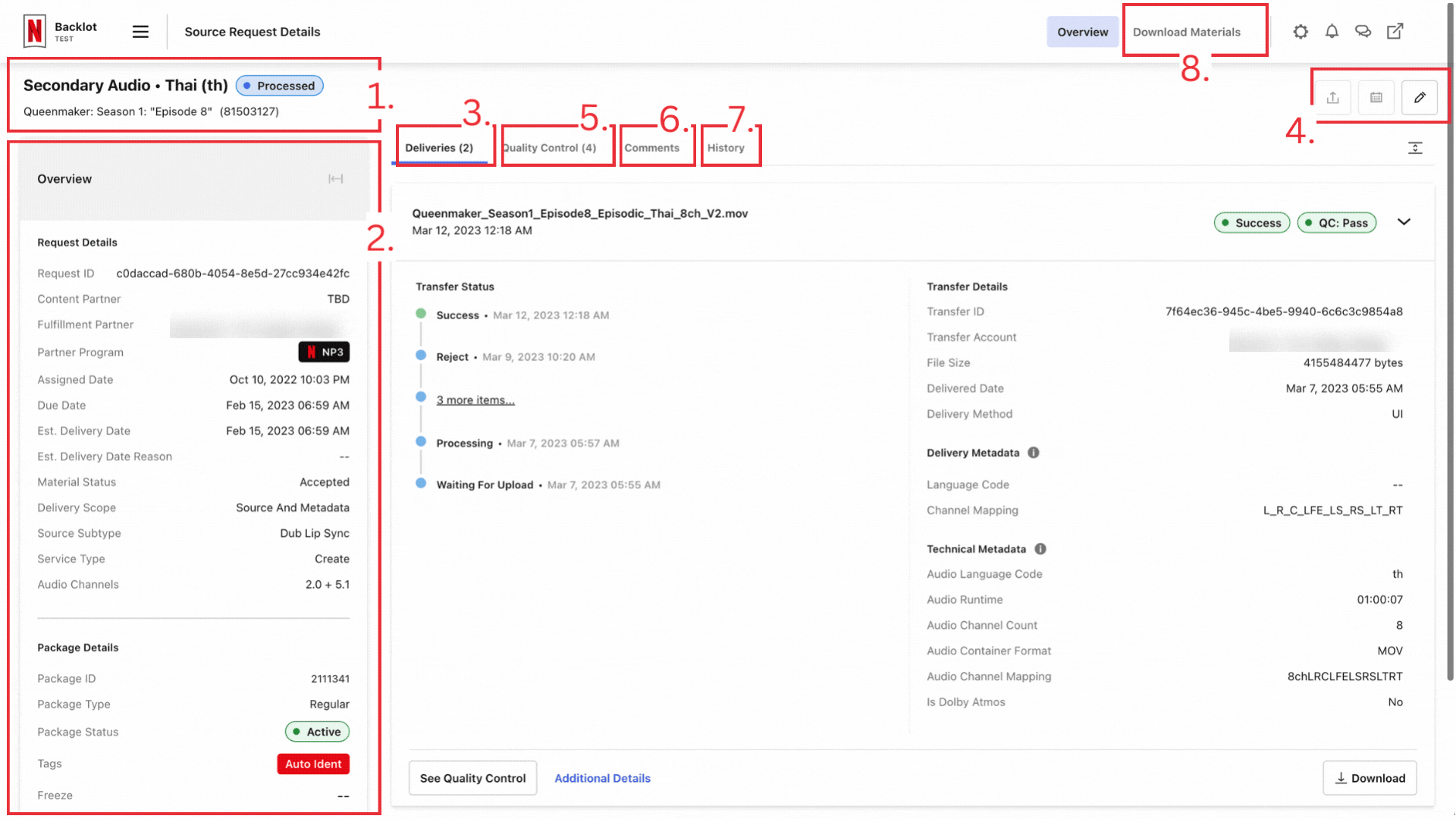Click the Reject transfer status entry
Image resolution: width=1456 pixels, height=819 pixels.
pos(516,357)
